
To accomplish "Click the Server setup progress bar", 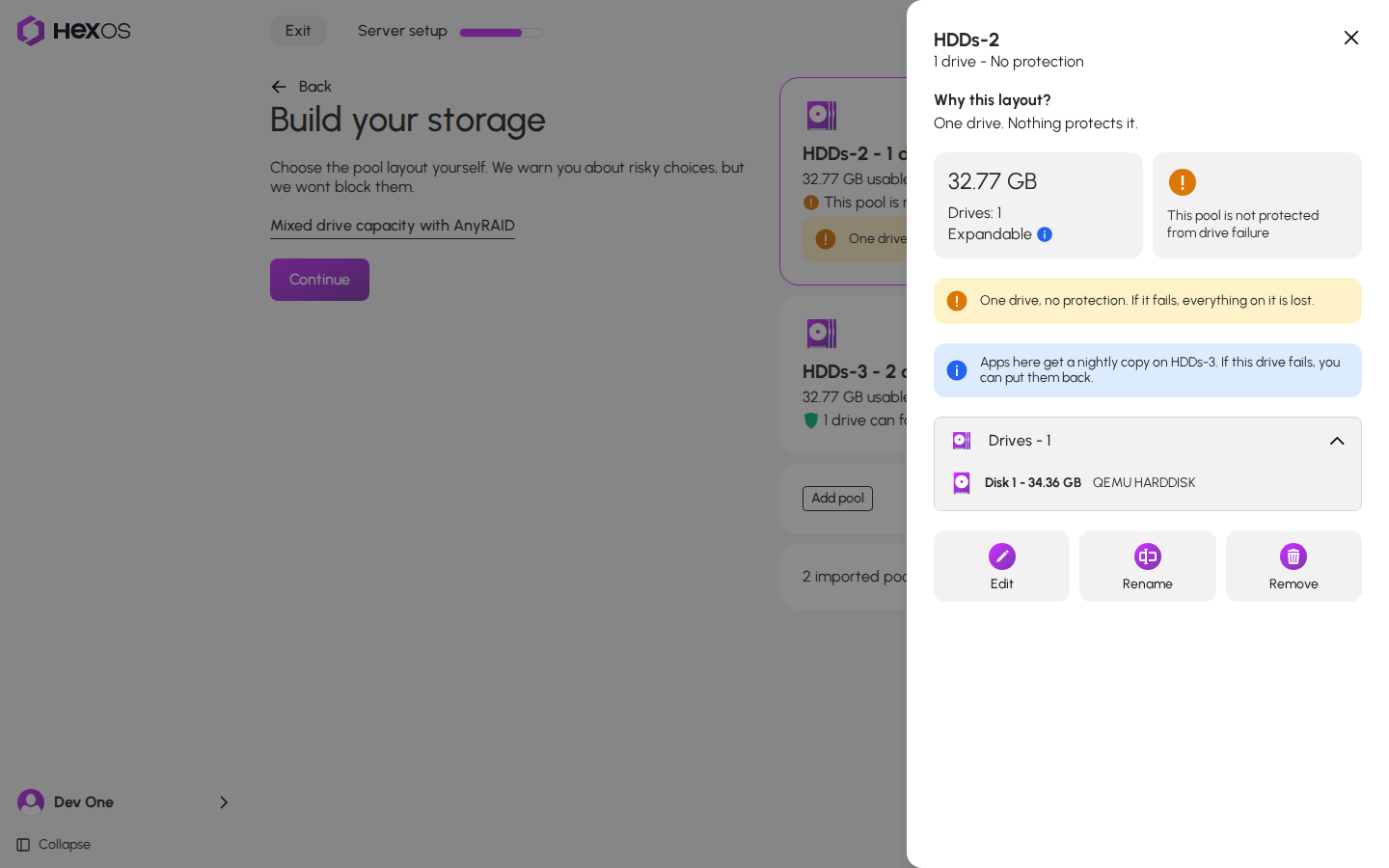I will pyautogui.click(x=502, y=33).
